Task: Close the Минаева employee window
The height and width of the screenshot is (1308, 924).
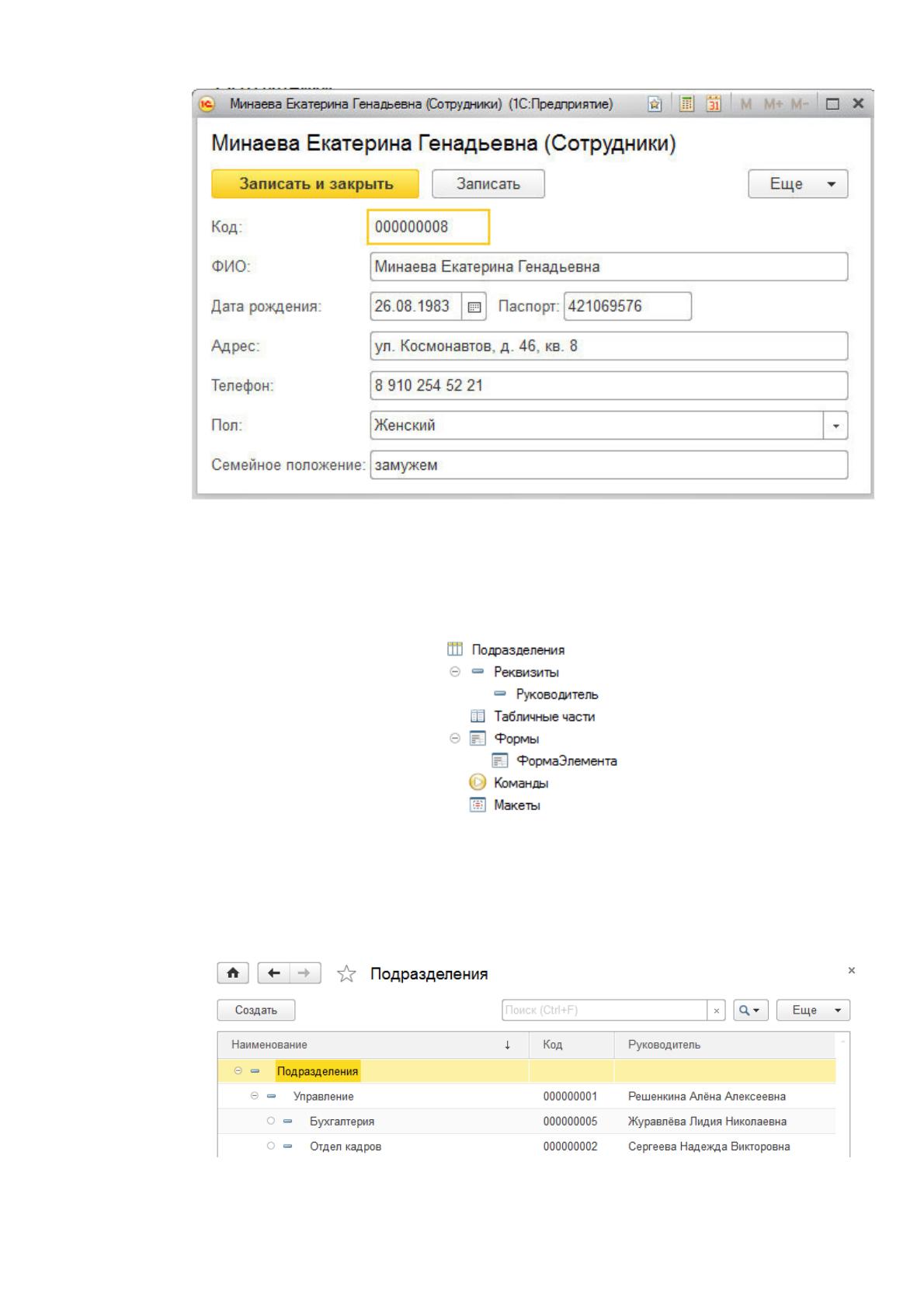Action: (858, 103)
